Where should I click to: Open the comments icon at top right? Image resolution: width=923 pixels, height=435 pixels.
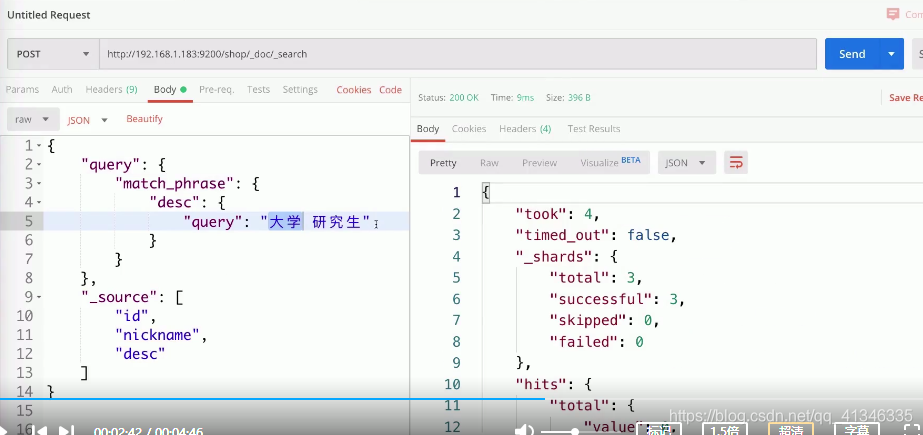click(893, 14)
